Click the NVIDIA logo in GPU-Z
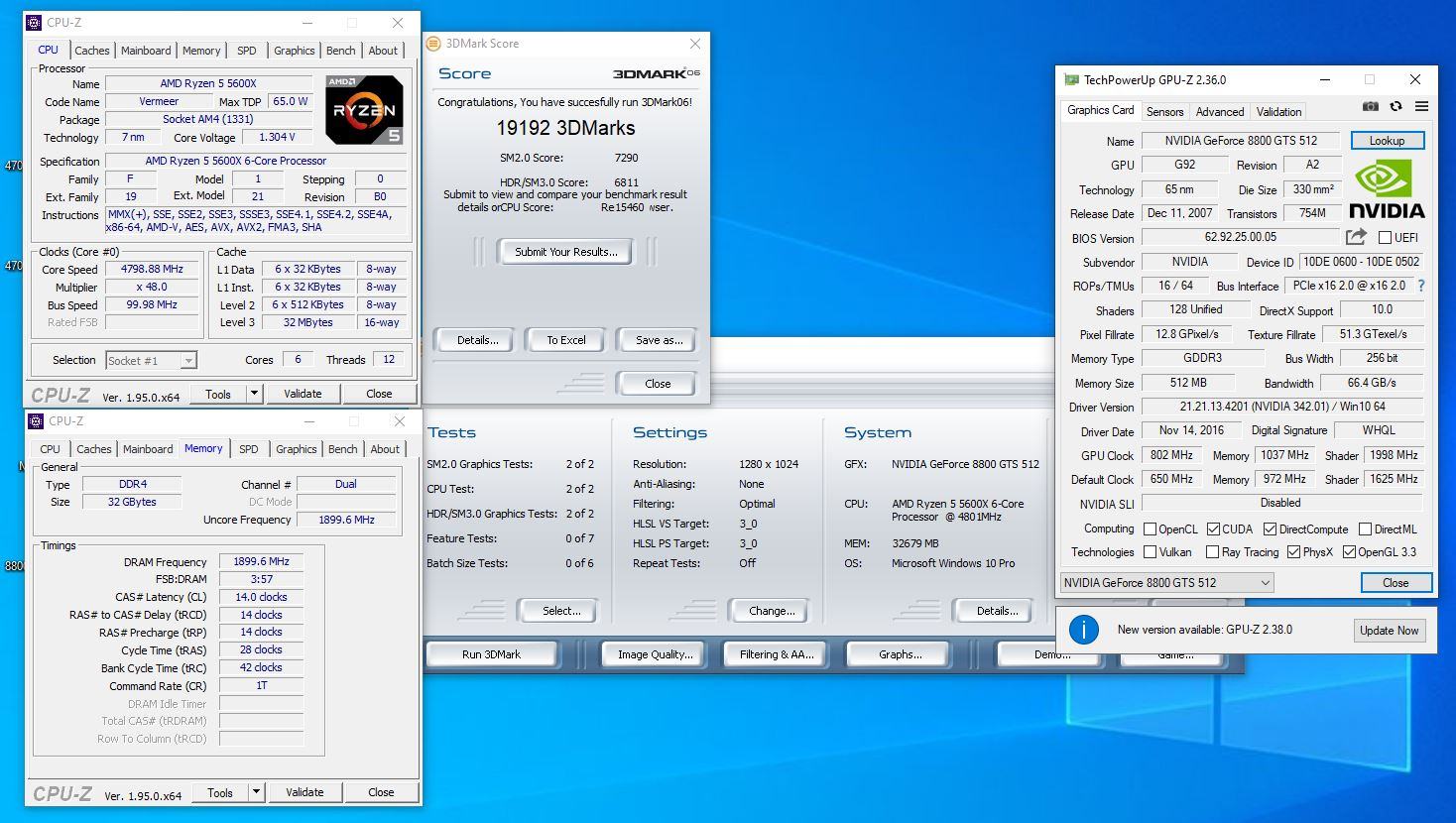This screenshot has height=823, width=1456. point(1387,190)
